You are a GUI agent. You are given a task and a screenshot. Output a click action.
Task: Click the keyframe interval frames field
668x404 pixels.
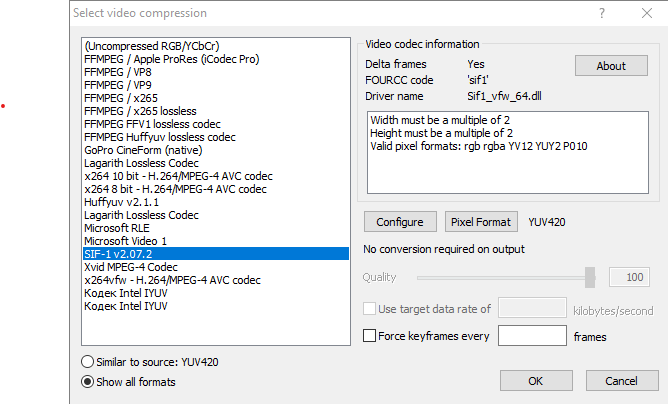click(x=531, y=336)
